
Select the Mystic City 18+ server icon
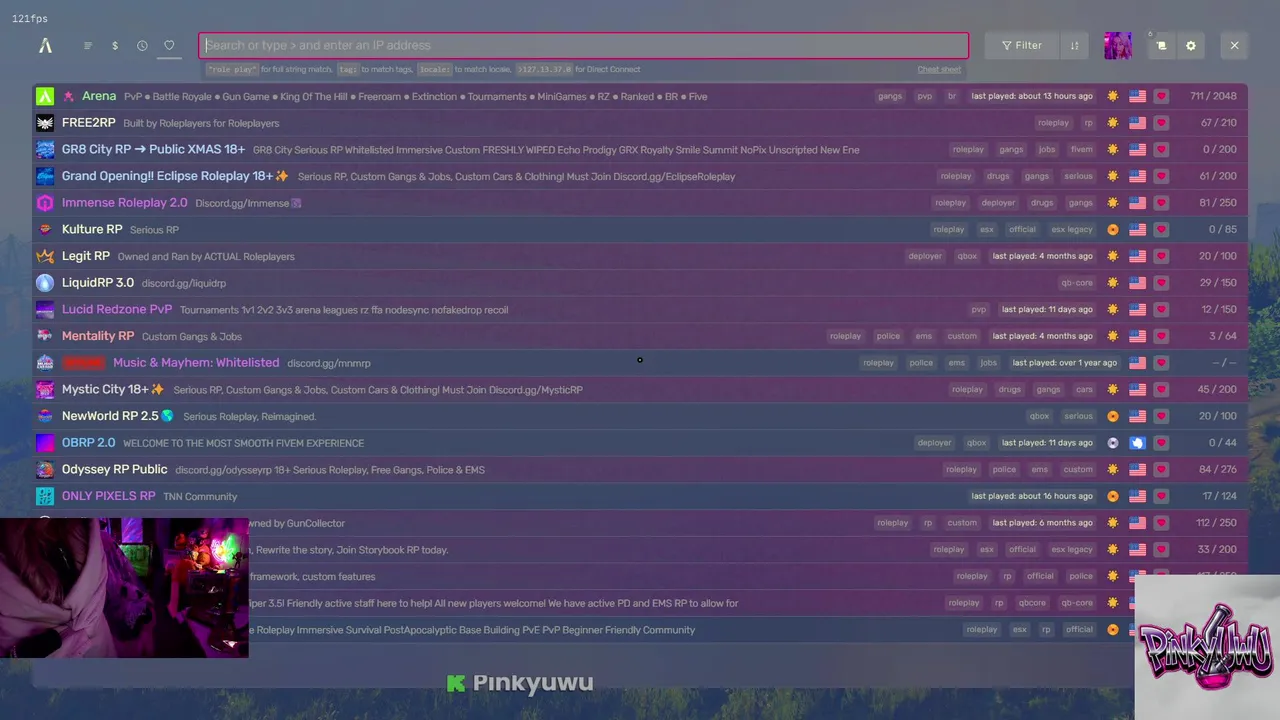pyautogui.click(x=45, y=389)
